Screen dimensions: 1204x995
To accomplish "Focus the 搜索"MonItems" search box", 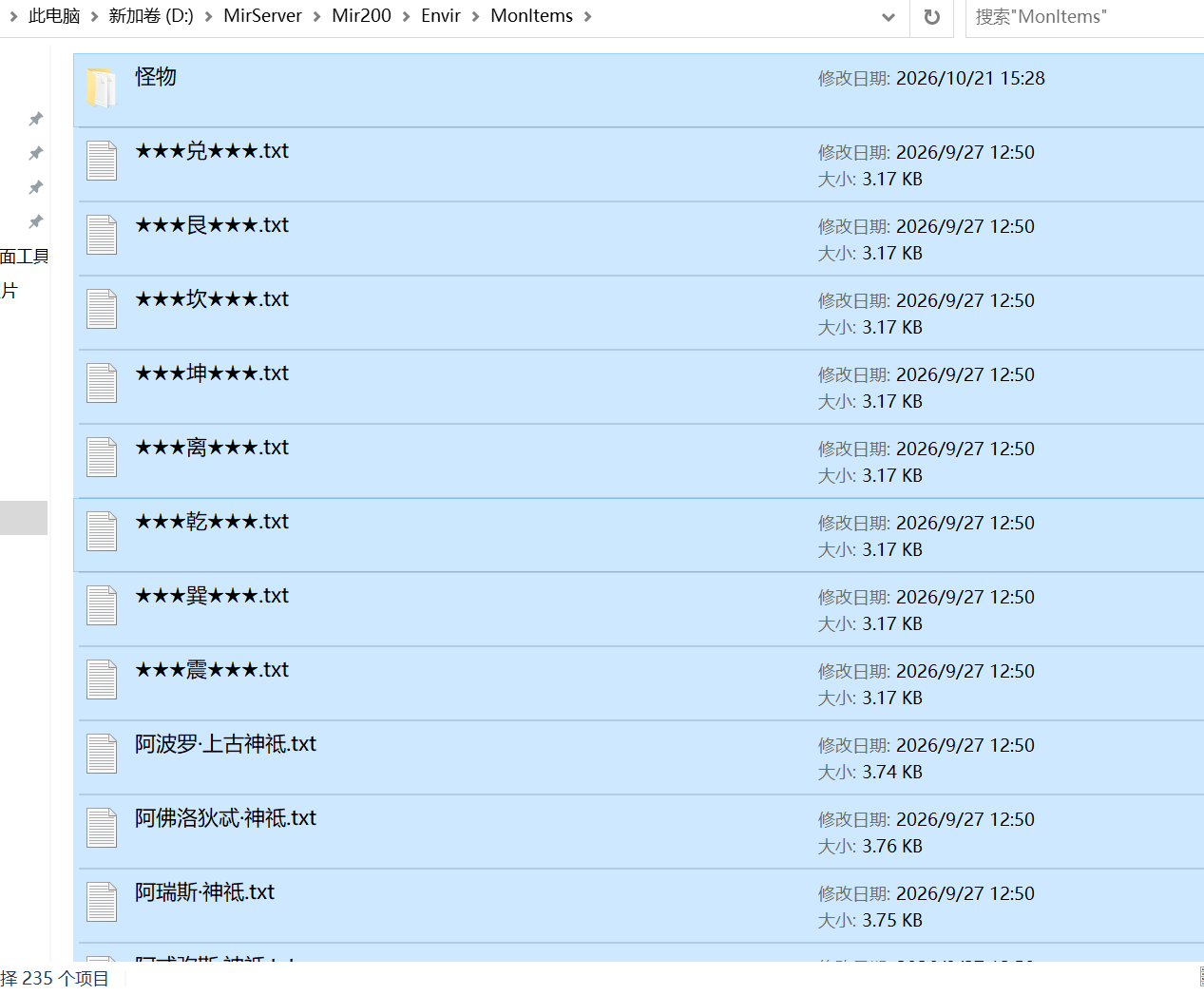I will tap(1084, 17).
